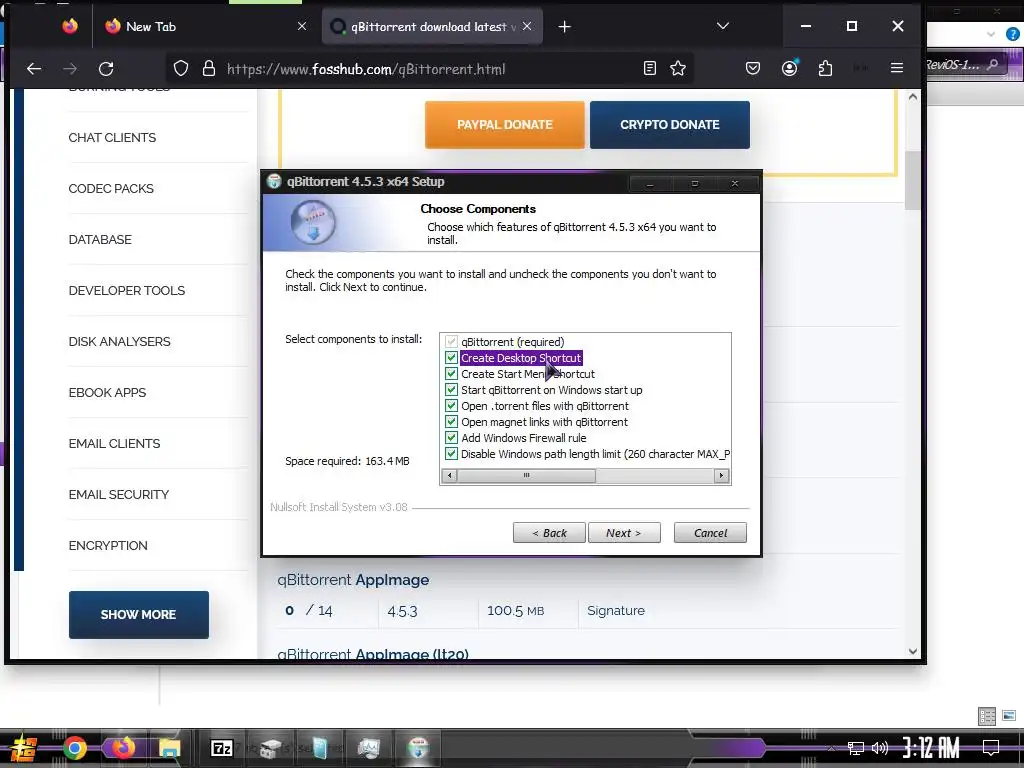Click the PAYPAL DONATE button
Image resolution: width=1024 pixels, height=768 pixels.
point(505,125)
